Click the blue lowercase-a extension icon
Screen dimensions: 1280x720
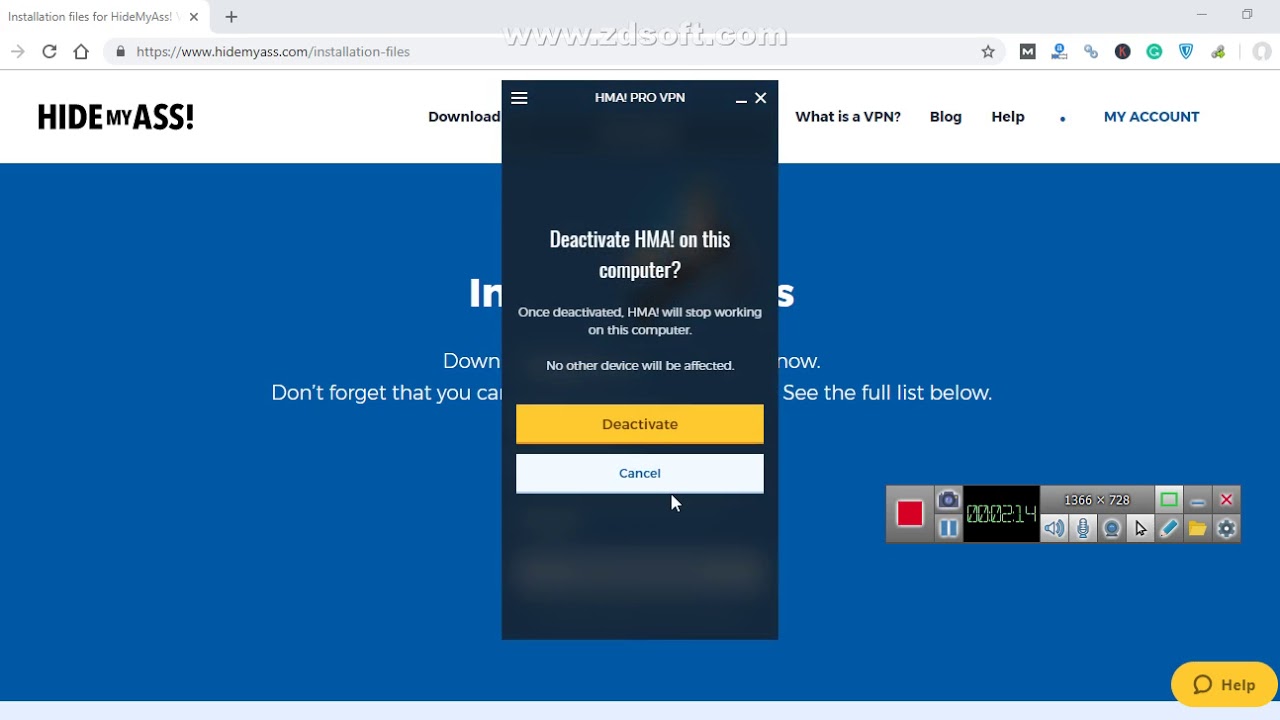(1059, 52)
